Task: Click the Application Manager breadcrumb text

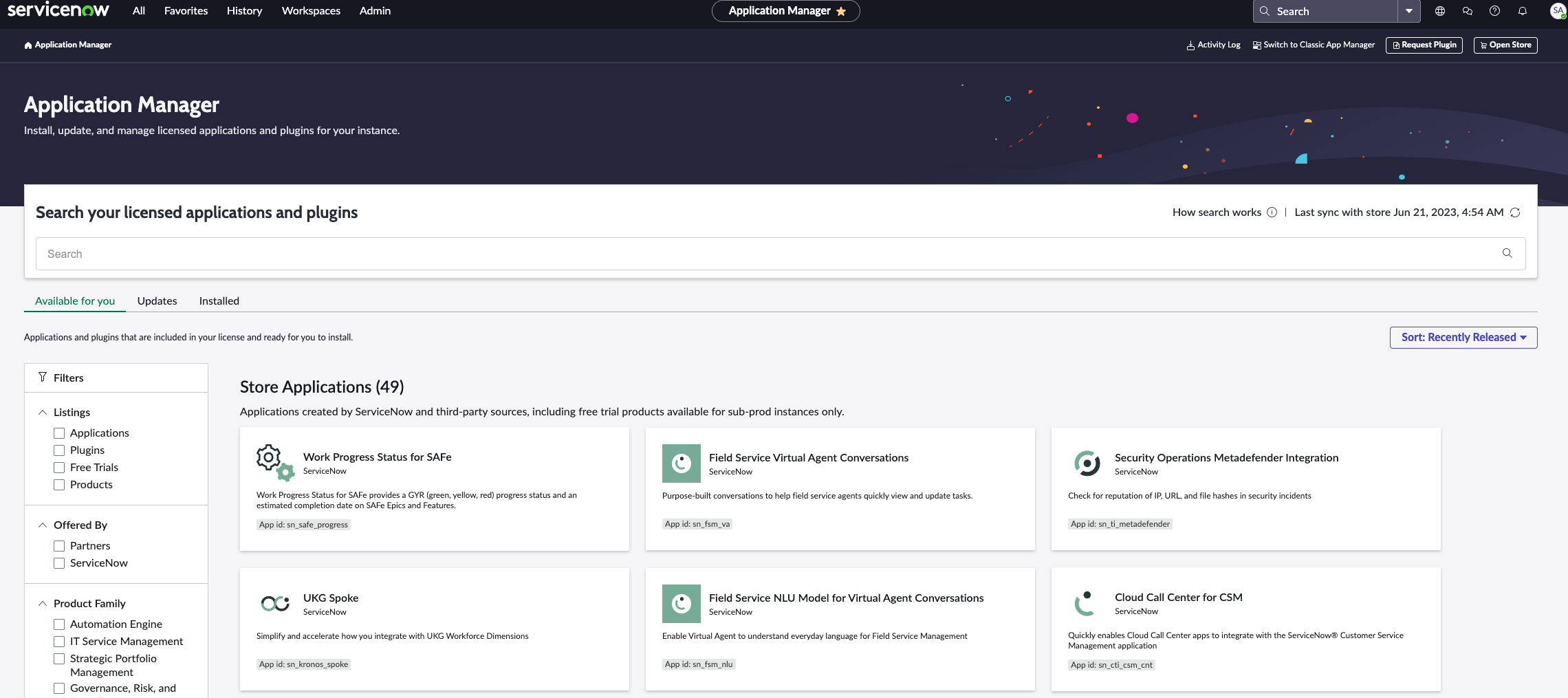Action: (x=73, y=45)
